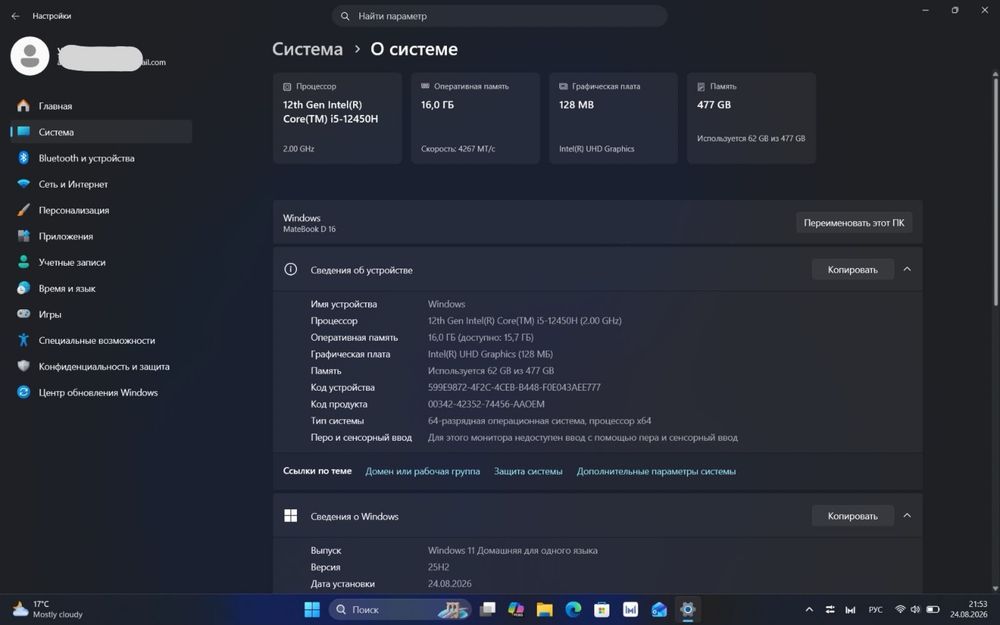This screenshot has height=625, width=1000.
Task: Open the Защита системы link
Action: click(x=528, y=471)
